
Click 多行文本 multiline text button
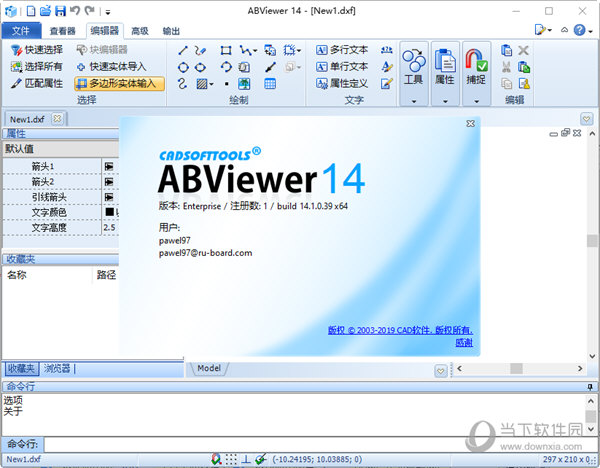[342, 50]
